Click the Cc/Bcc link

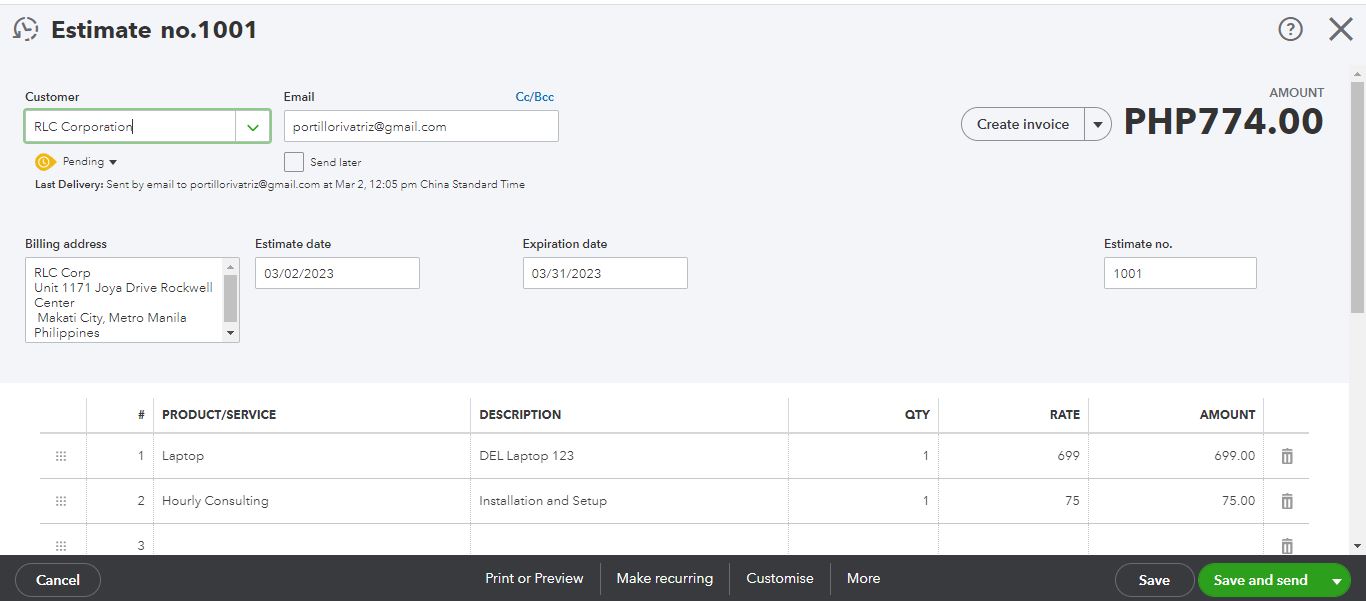pyautogui.click(x=534, y=97)
